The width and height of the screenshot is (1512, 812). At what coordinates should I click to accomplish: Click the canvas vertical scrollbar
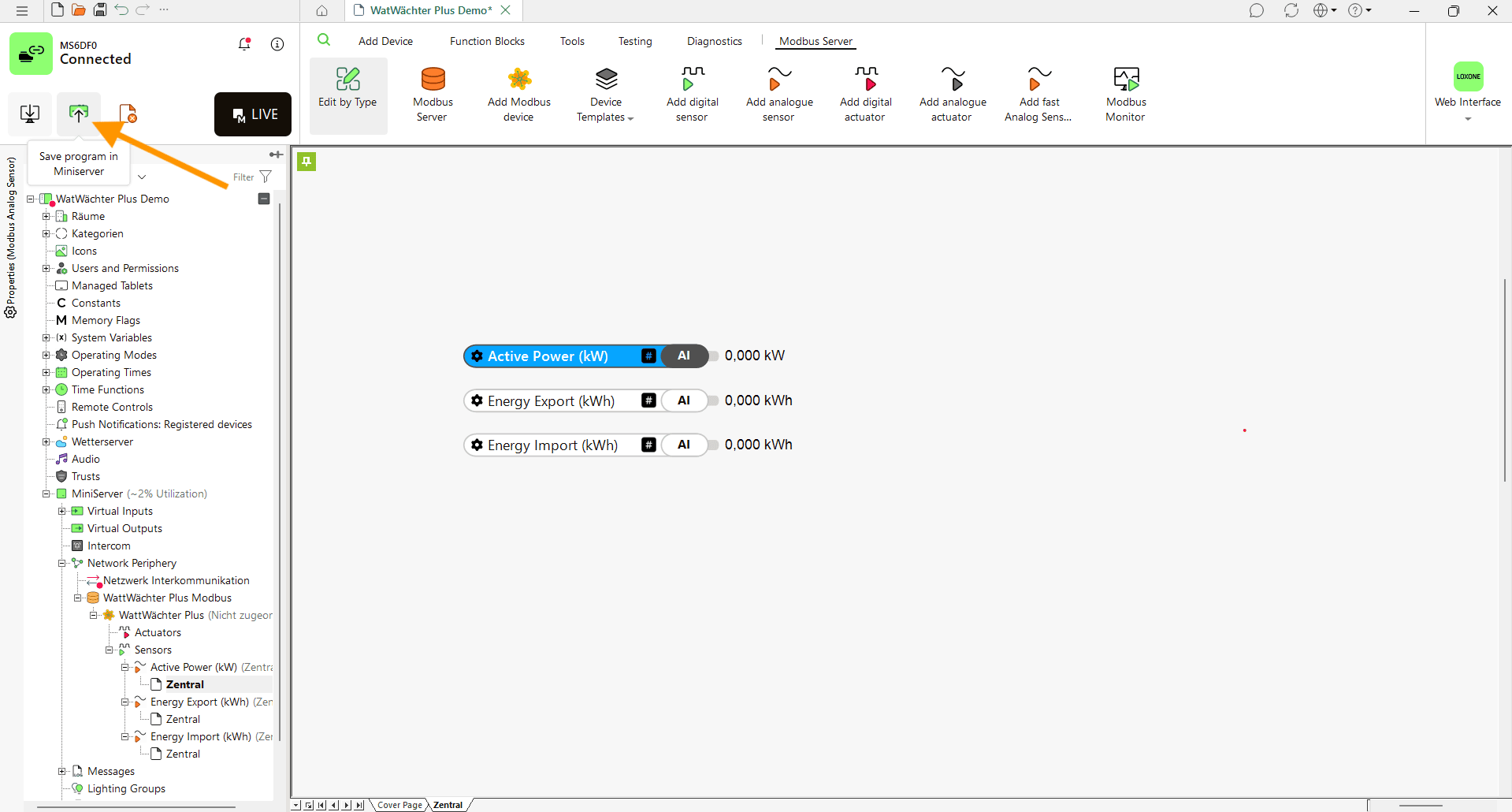click(x=1505, y=380)
